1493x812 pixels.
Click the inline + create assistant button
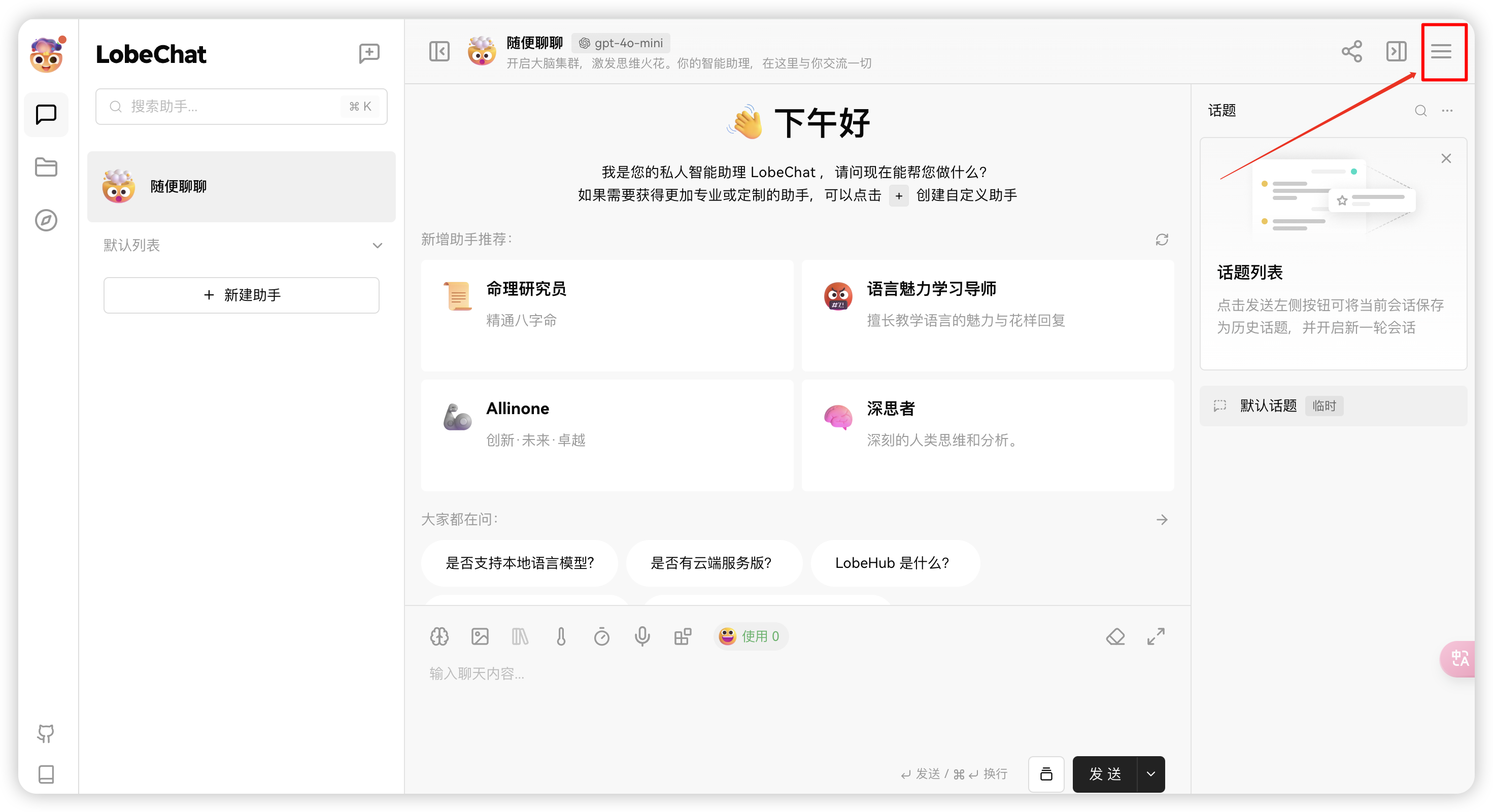point(898,196)
